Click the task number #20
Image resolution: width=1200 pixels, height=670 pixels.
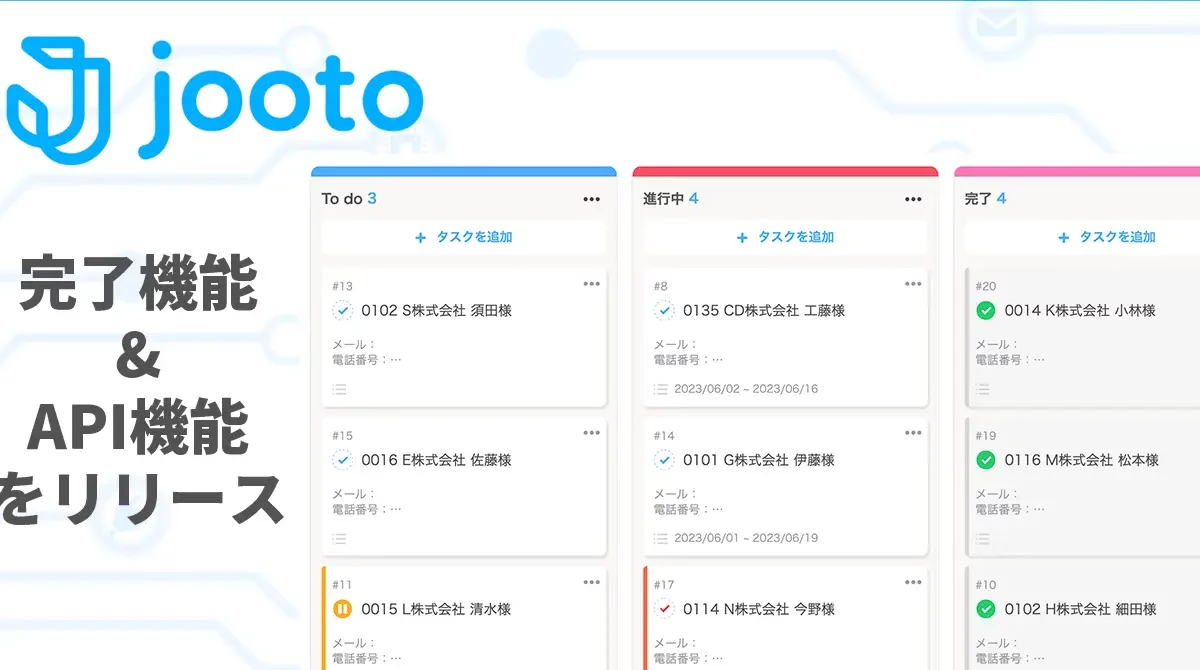tap(986, 287)
